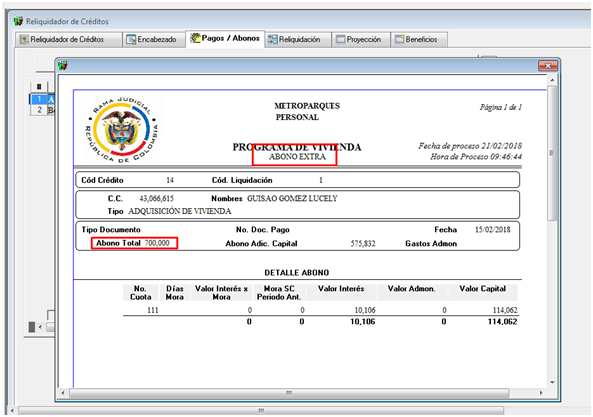Click the Reliquidador de Créditos title bar icon
The height and width of the screenshot is (417, 593).
pyautogui.click(x=19, y=21)
